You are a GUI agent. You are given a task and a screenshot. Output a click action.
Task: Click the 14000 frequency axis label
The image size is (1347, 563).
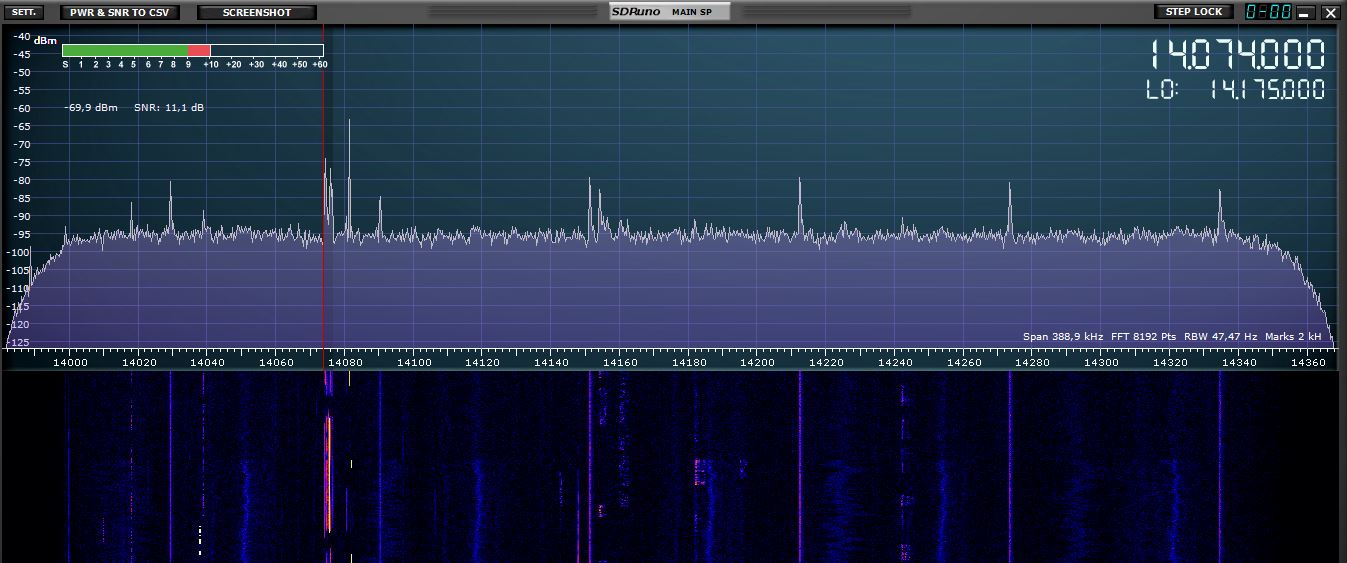[68, 362]
